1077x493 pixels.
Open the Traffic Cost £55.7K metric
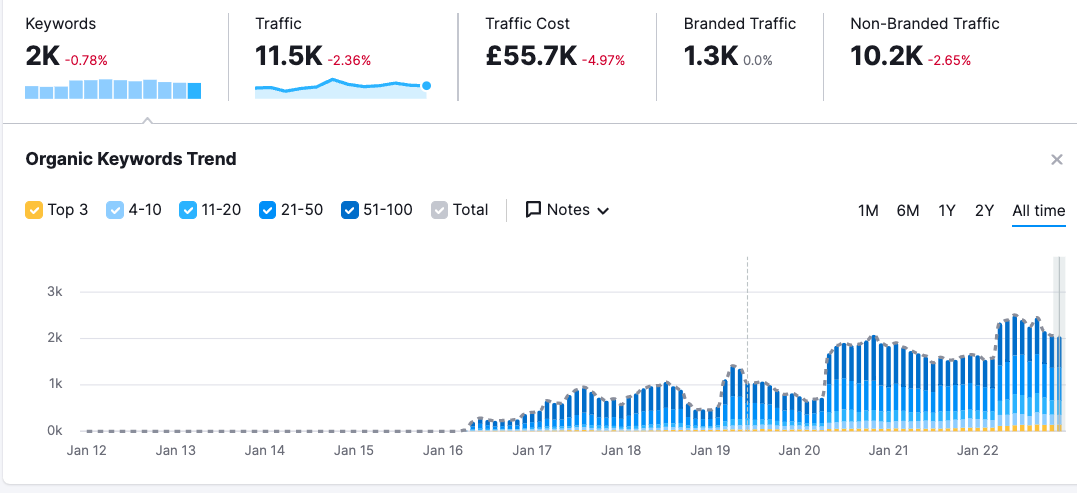pos(531,57)
